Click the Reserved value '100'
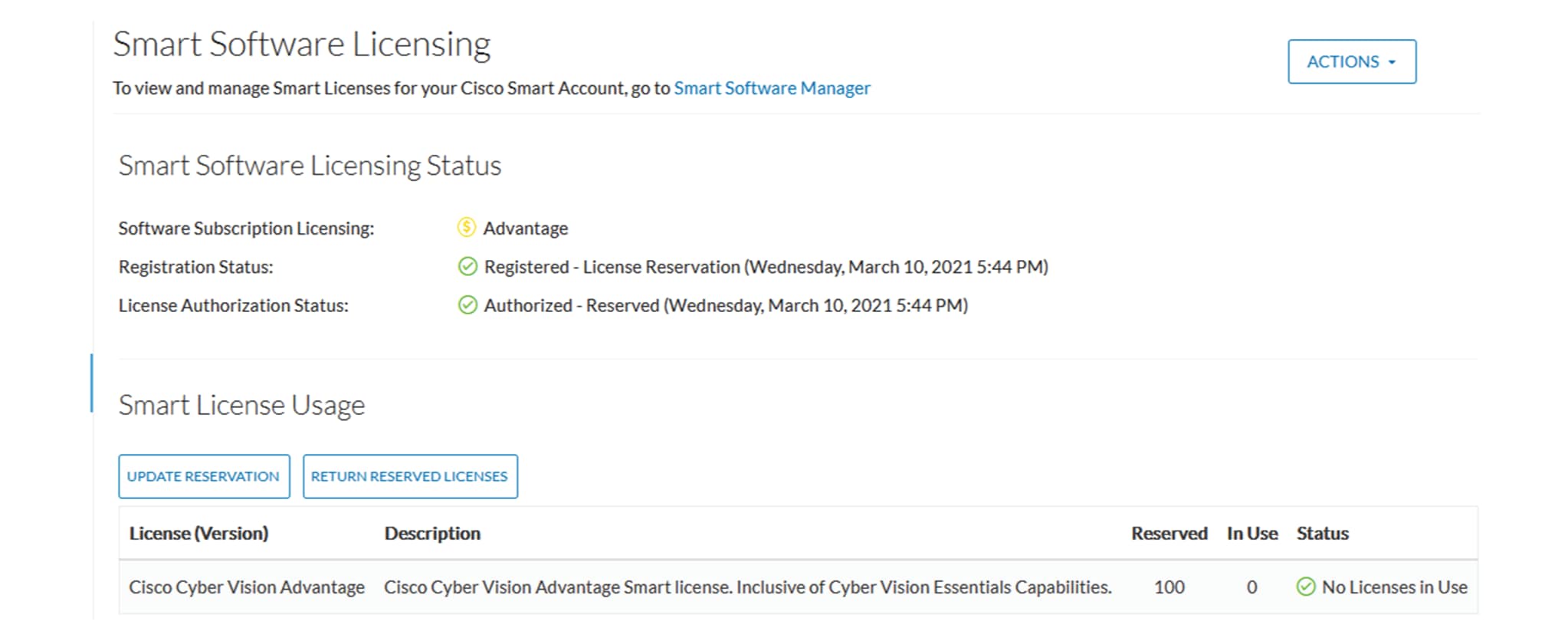The image size is (1568, 641). point(1169,587)
